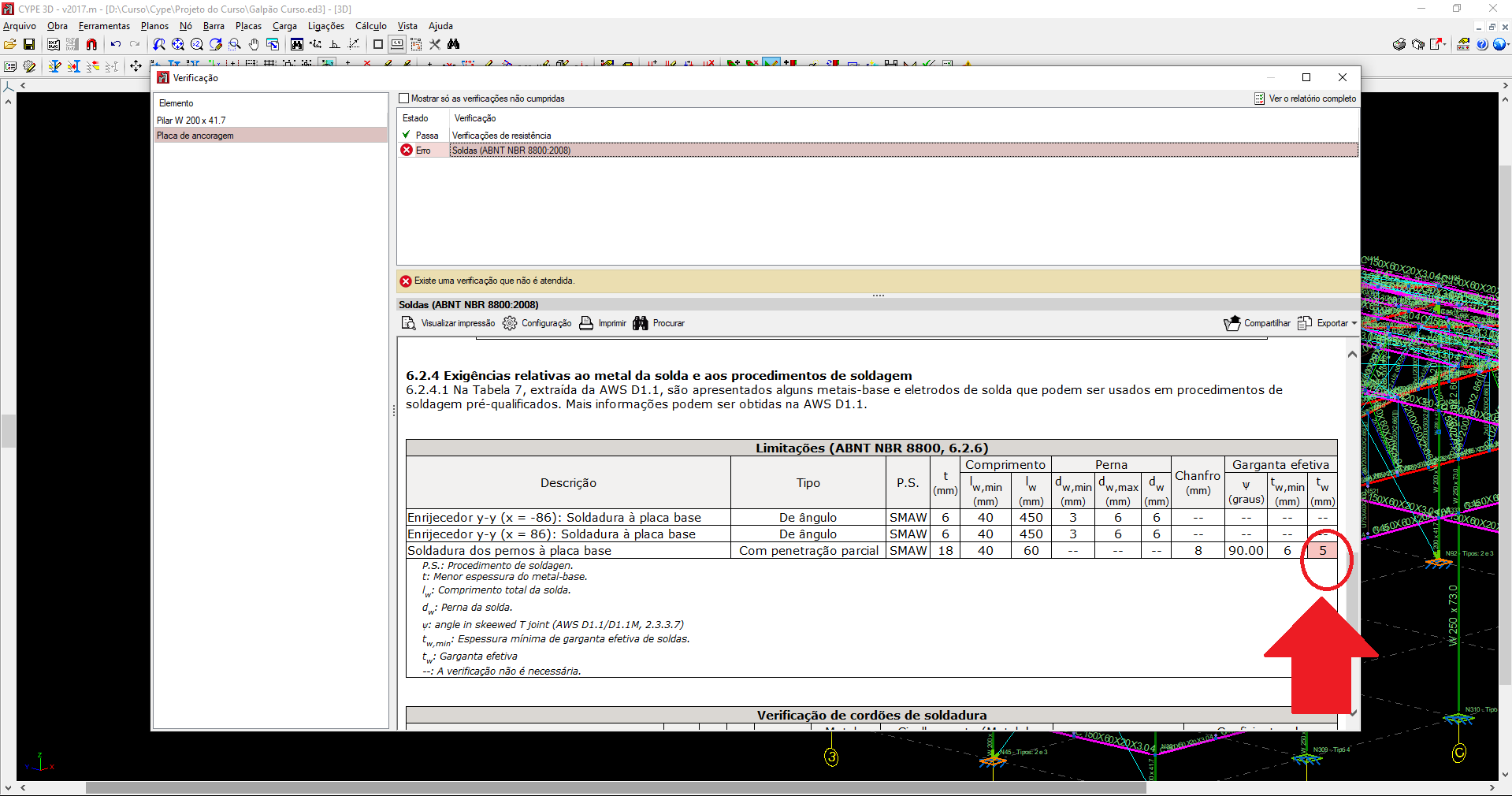Click the save file icon
Viewport: 1512px width, 796px height.
tap(29, 44)
